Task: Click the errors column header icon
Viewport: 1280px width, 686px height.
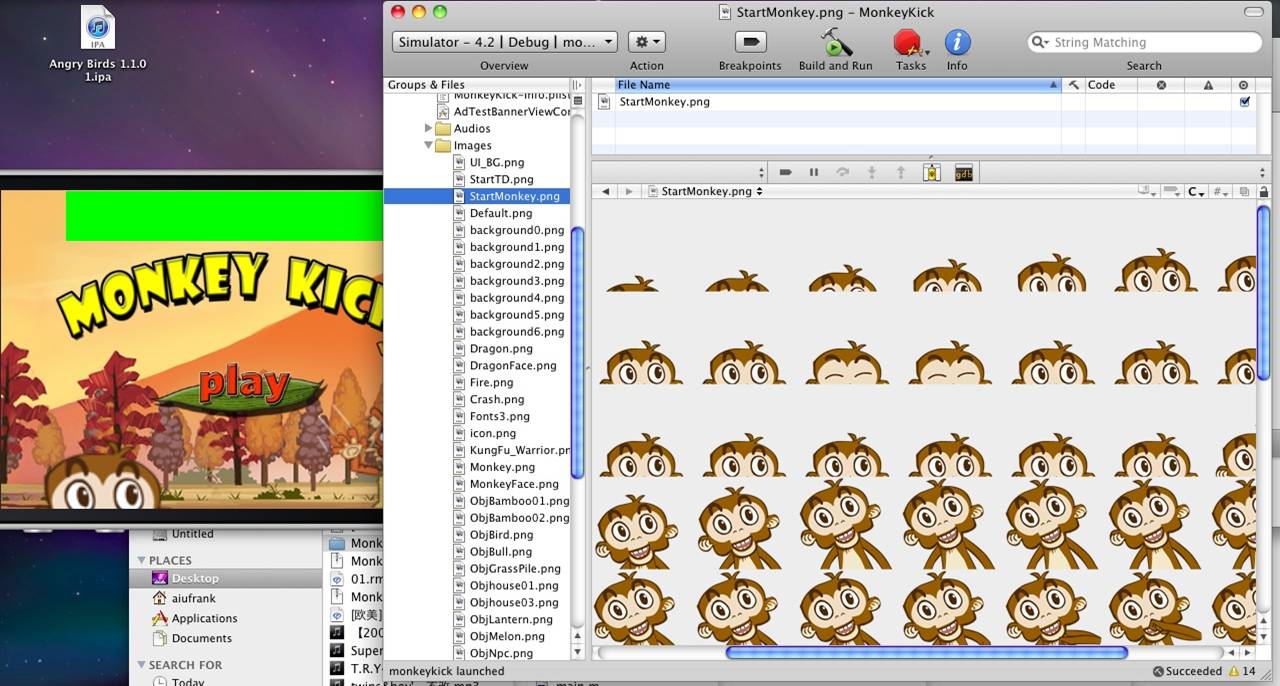Action: pos(1161,85)
